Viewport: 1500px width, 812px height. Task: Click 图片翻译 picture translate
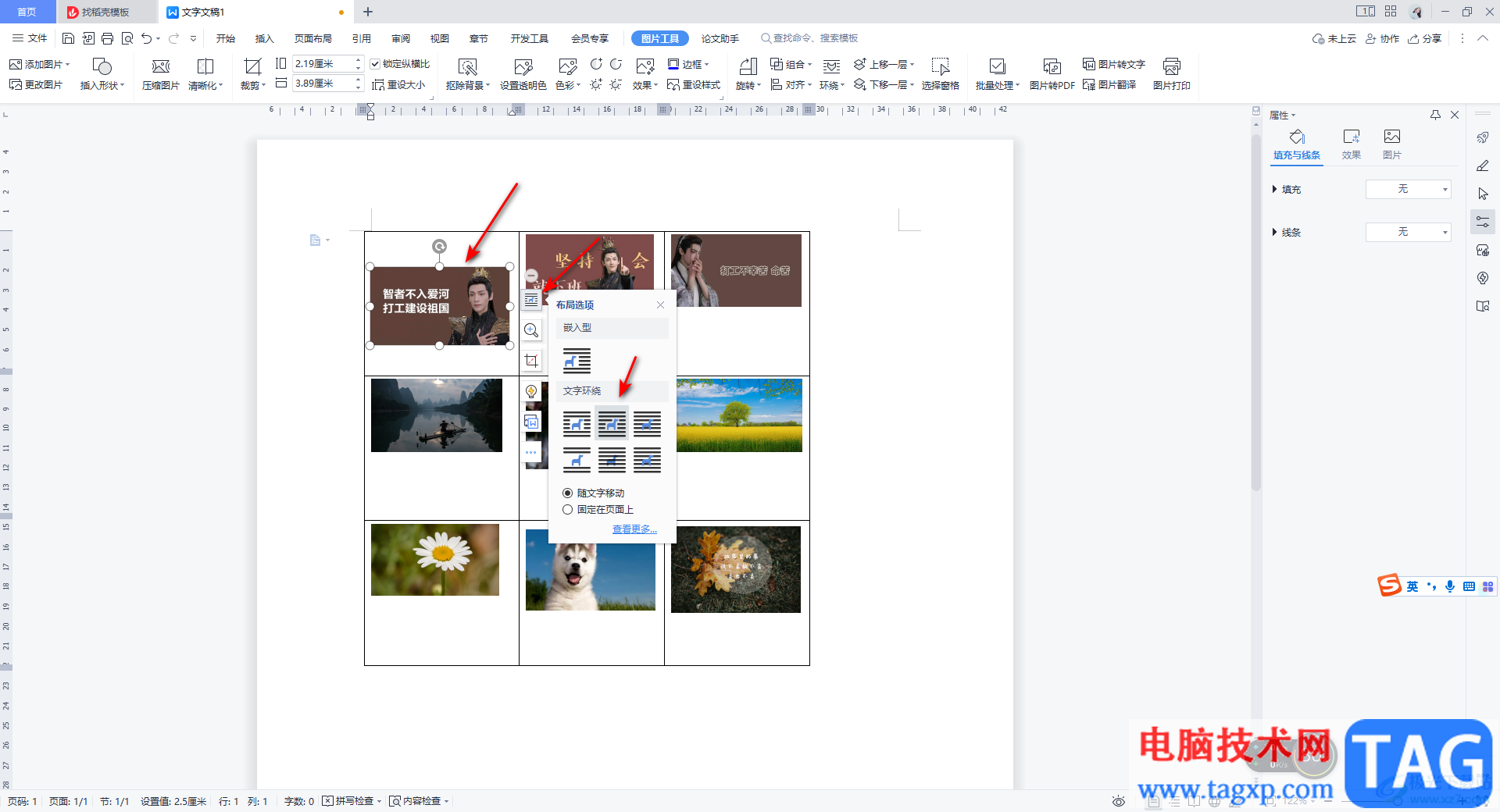1109,84
